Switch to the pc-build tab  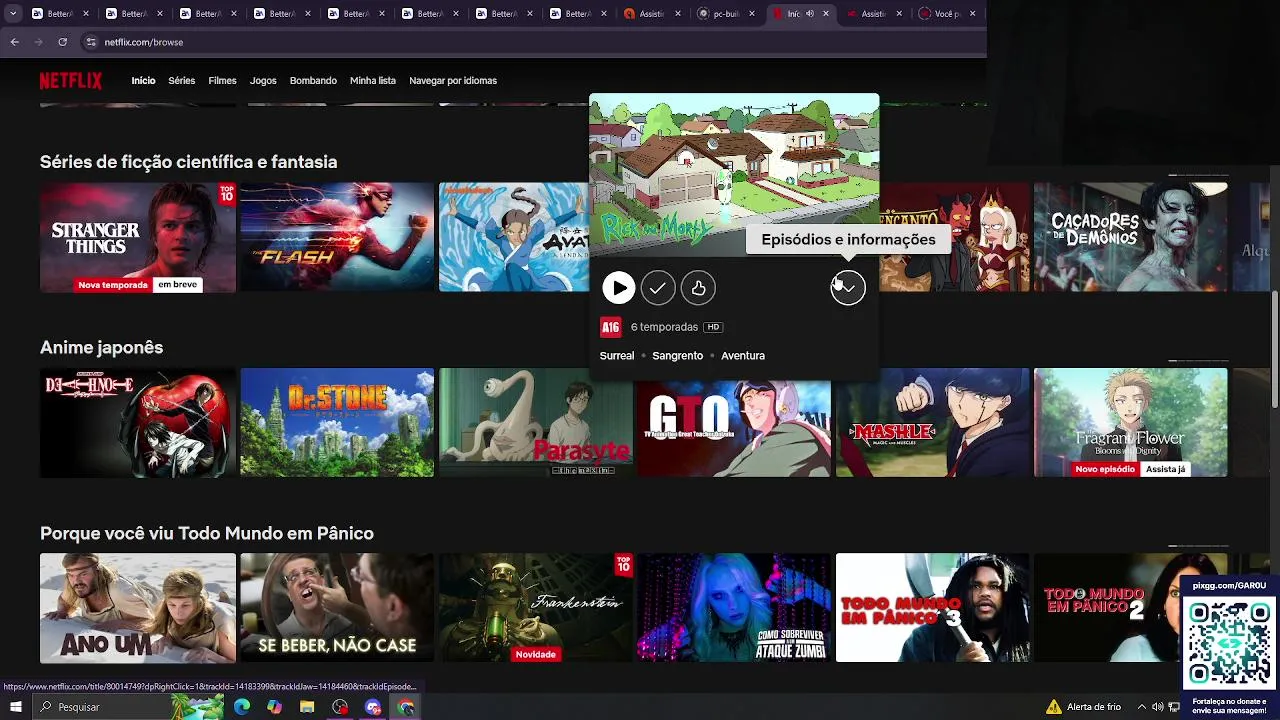point(727,14)
